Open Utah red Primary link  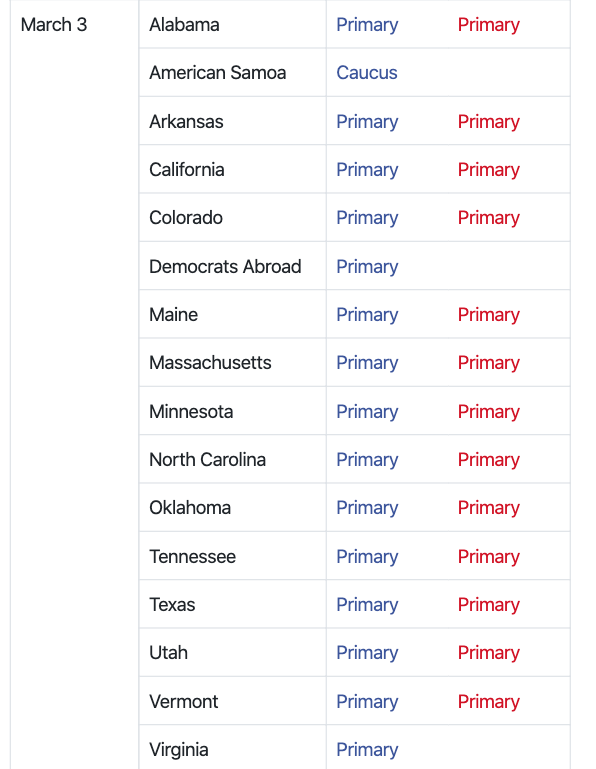(x=489, y=654)
